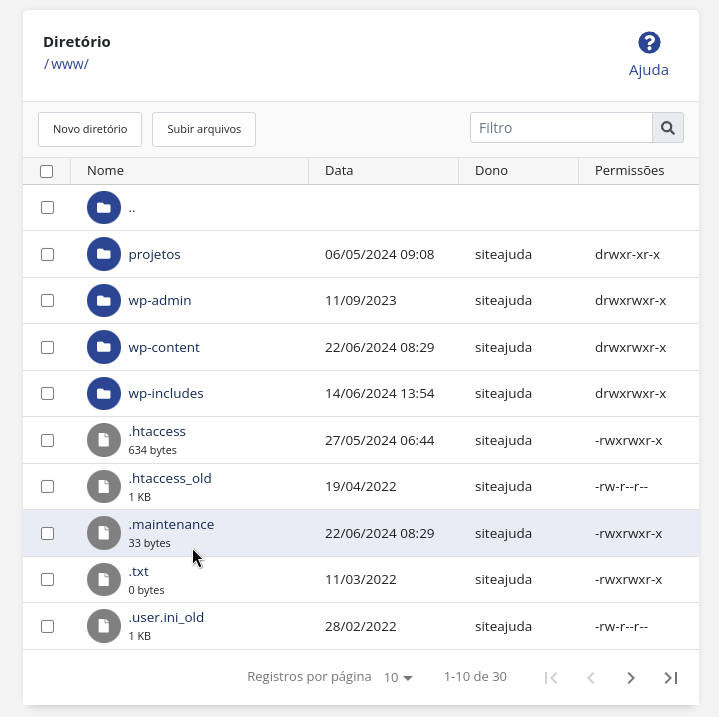Open the wp-includes folder link
This screenshot has width=719, height=717.
tap(166, 393)
